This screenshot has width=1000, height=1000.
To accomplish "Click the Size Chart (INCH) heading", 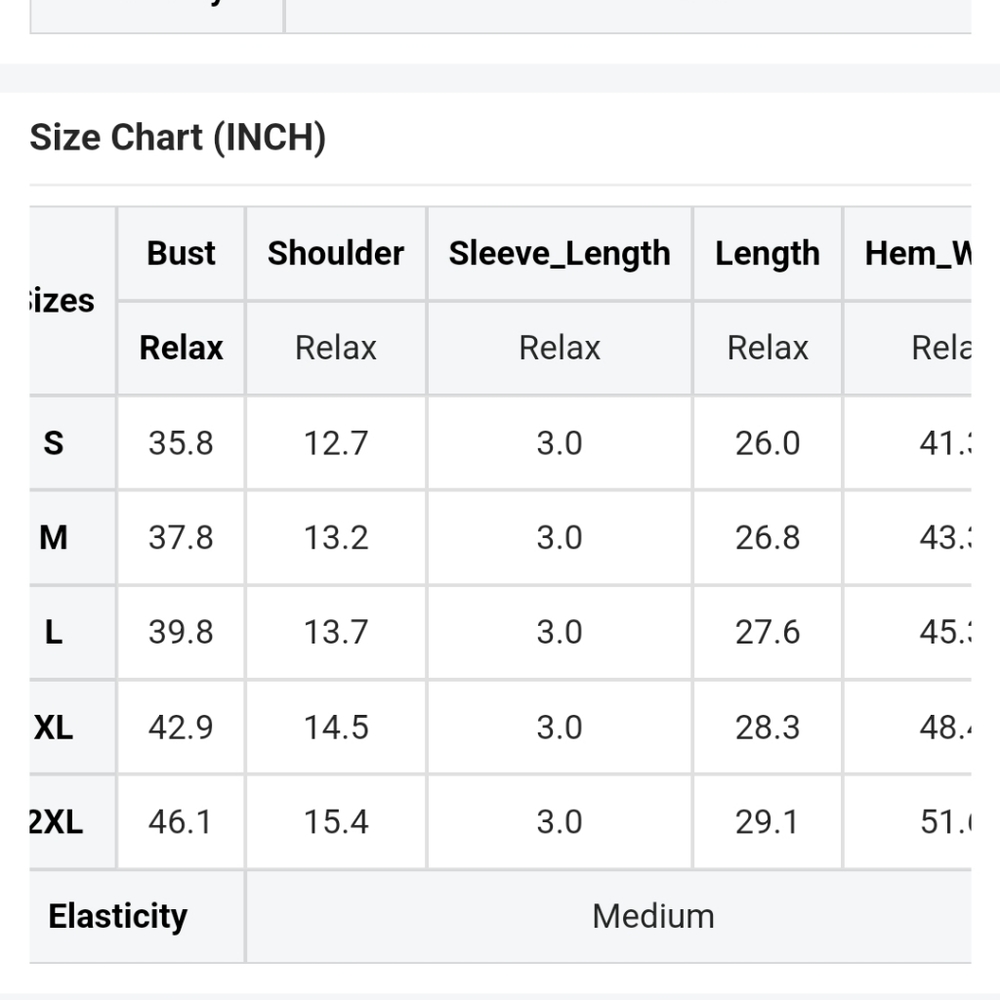I will pos(178,138).
